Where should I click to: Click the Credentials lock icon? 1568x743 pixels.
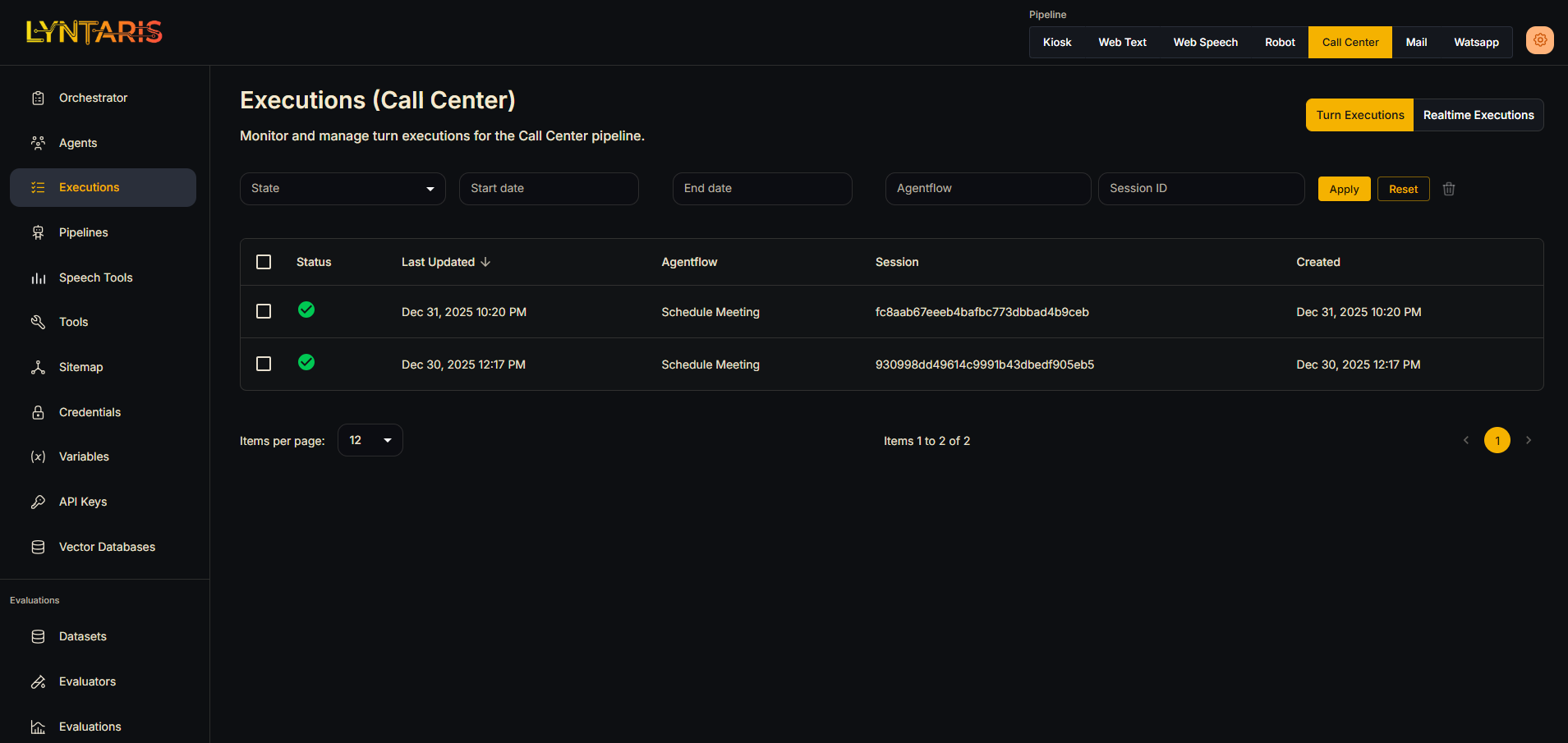tap(38, 411)
